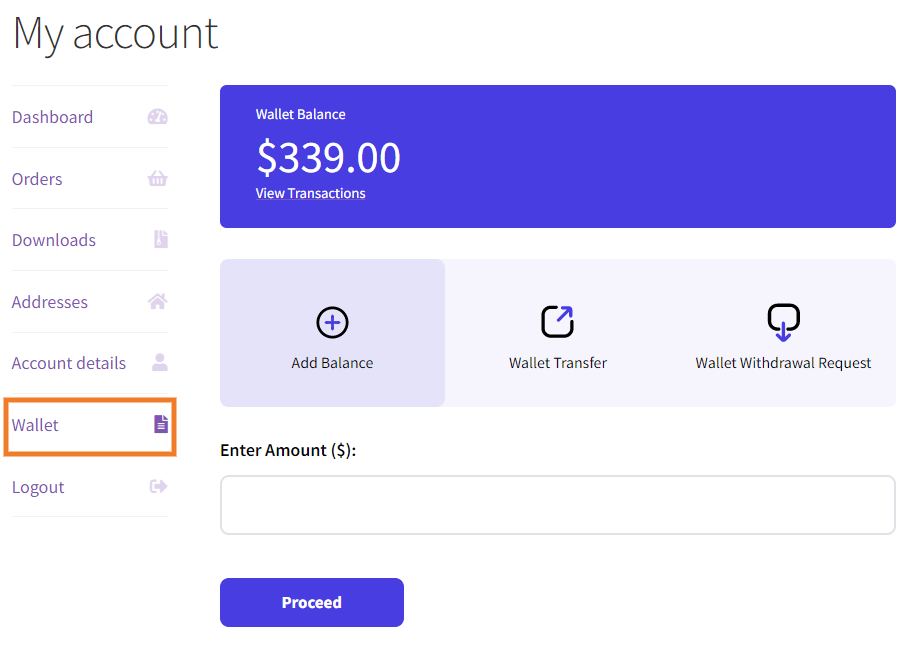Click the Wallet Transfer arrow icon
This screenshot has width=924, height=648.
pyautogui.click(x=558, y=322)
